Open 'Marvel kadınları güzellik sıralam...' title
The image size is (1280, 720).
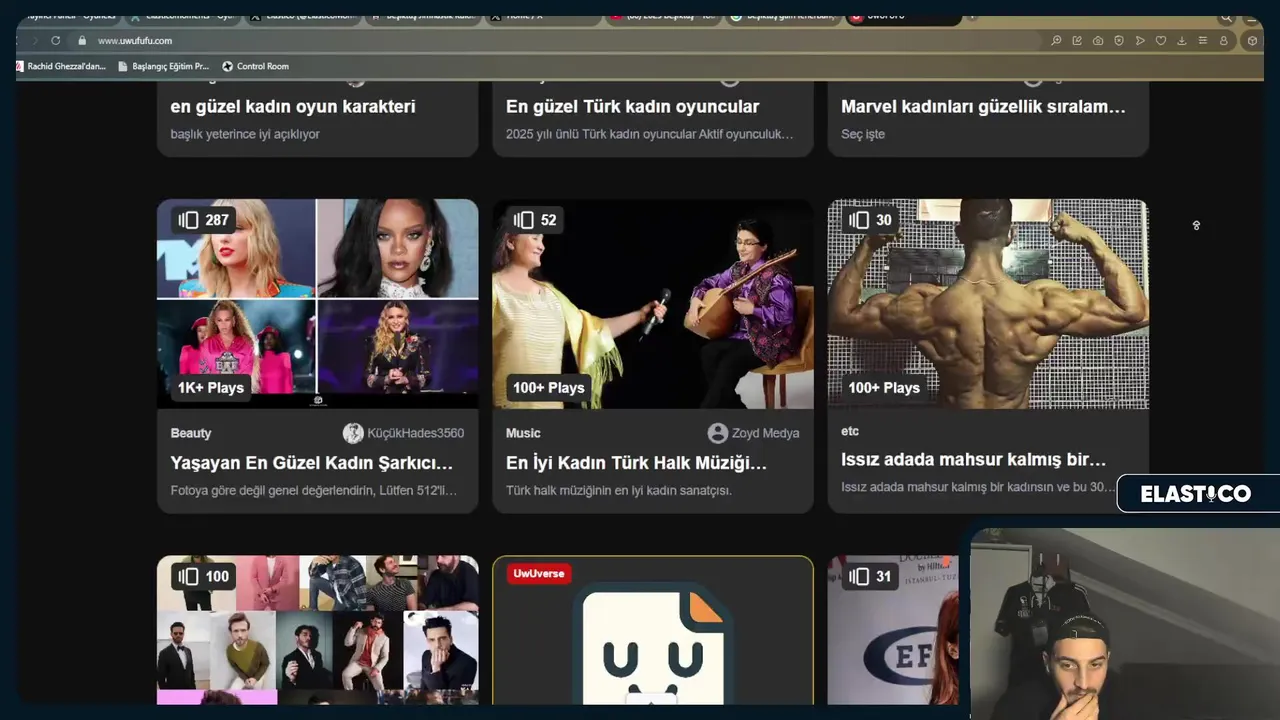tap(983, 107)
